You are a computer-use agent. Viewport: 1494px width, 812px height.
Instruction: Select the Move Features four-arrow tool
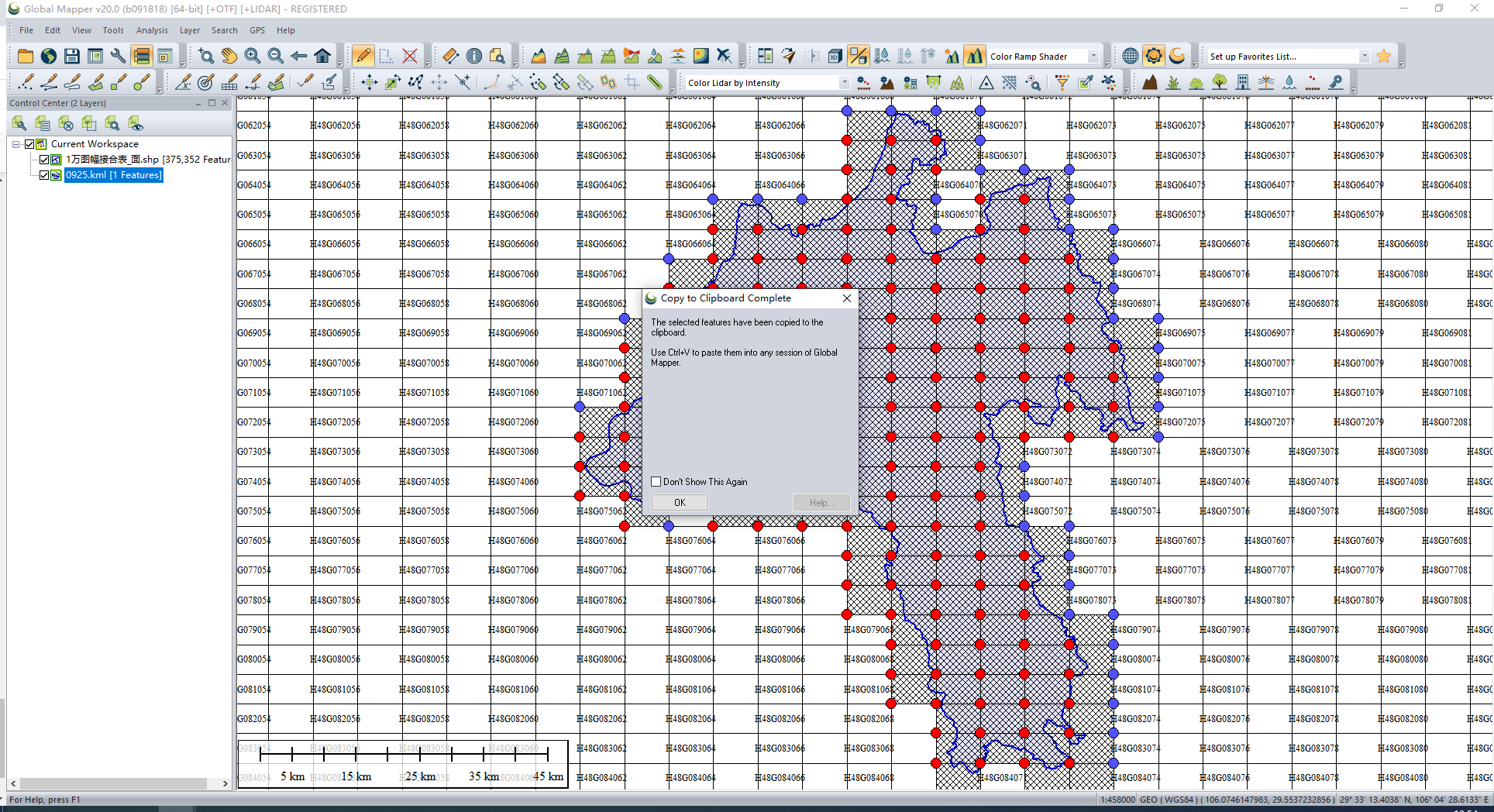370,82
